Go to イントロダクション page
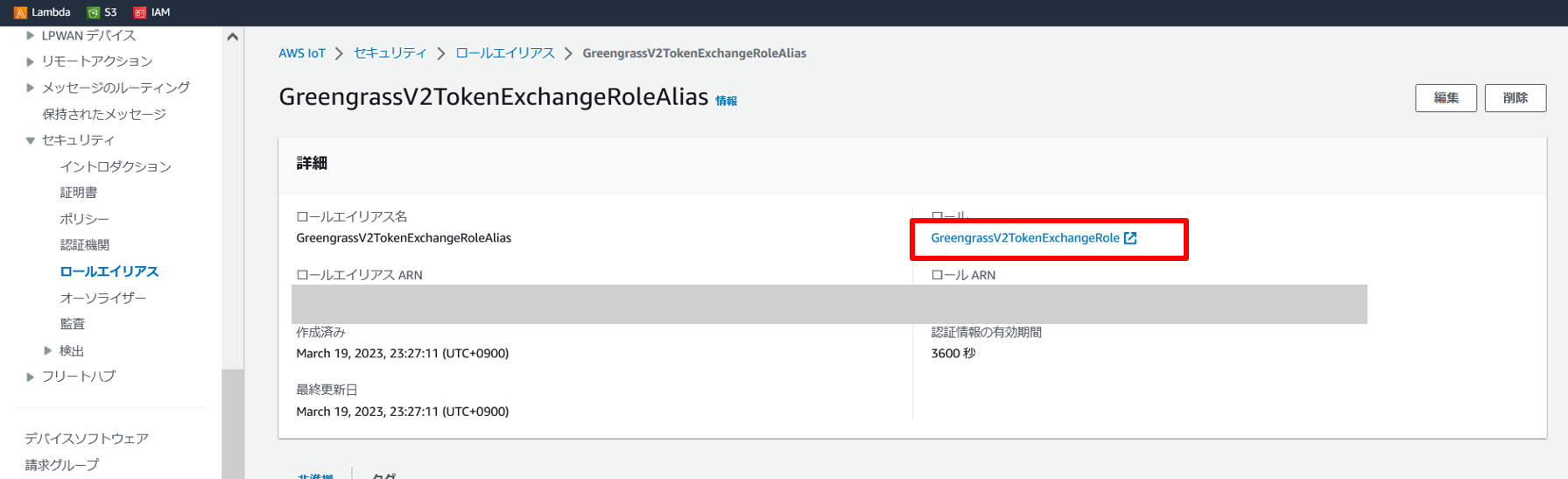1568x479 pixels. coord(116,166)
